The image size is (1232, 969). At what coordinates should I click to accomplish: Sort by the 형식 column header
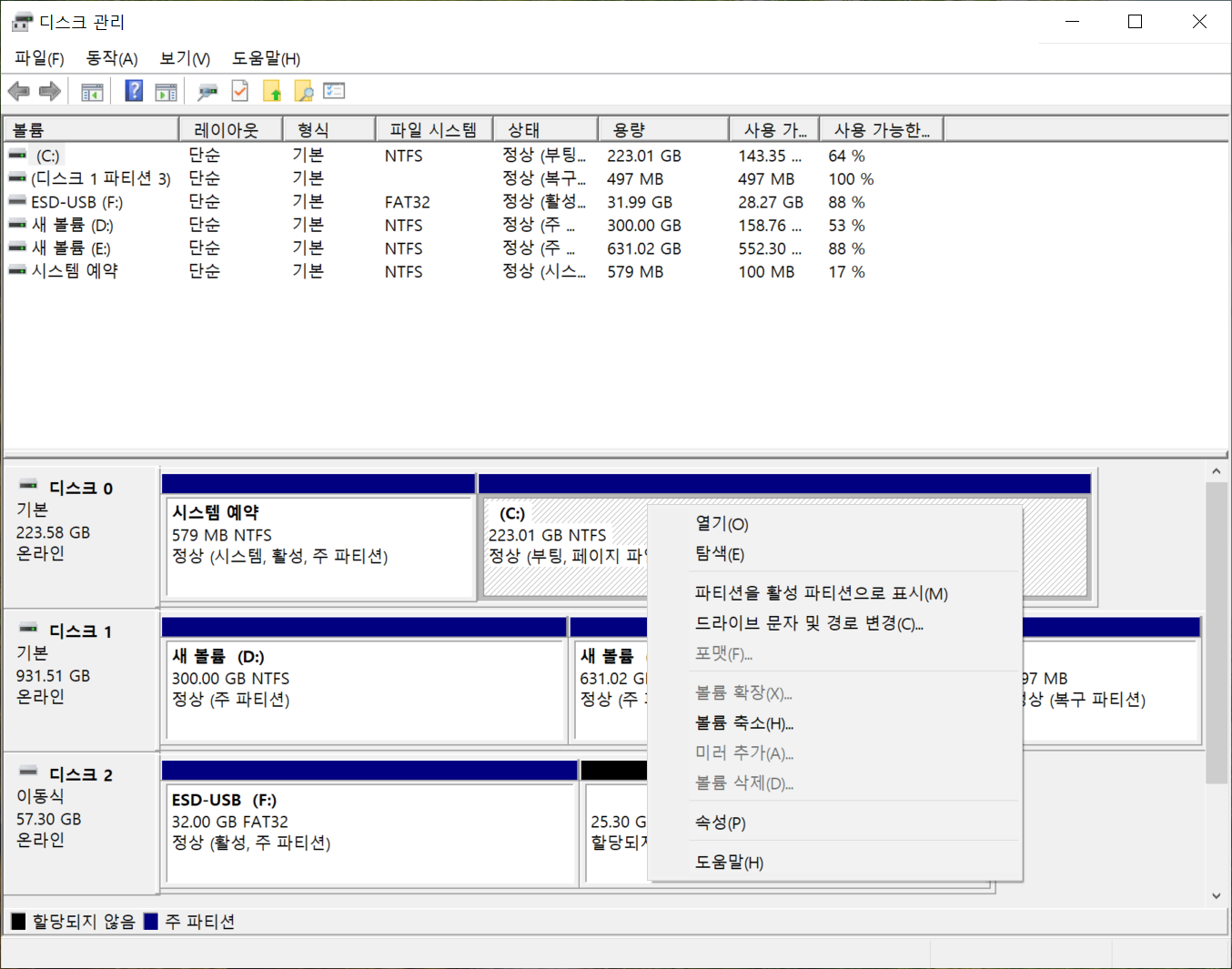click(x=328, y=130)
